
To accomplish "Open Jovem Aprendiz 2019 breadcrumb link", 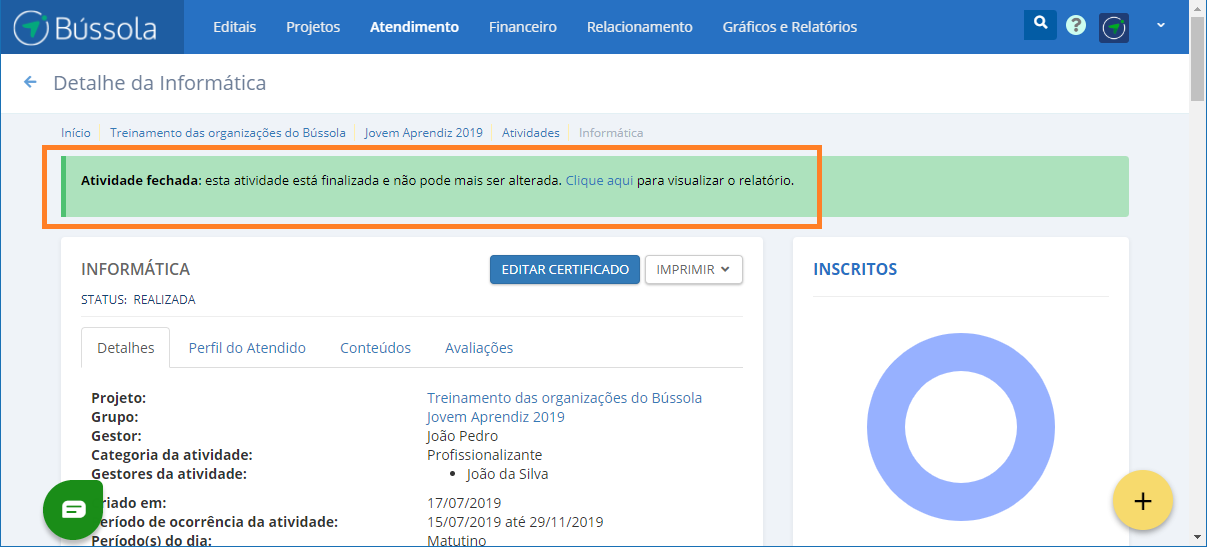I will click(423, 132).
